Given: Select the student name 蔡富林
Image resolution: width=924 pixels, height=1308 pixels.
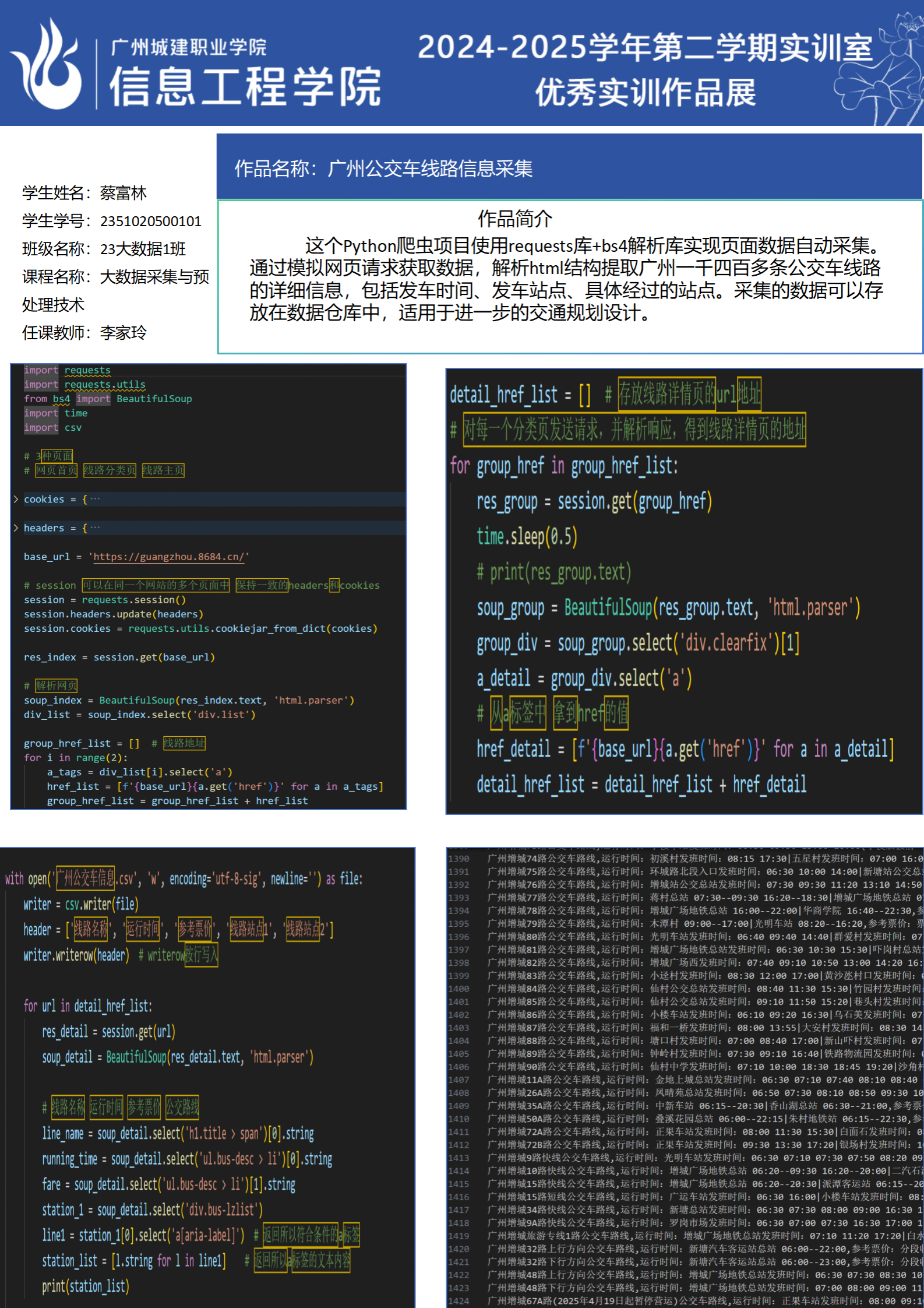Looking at the screenshot, I should tap(123, 193).
